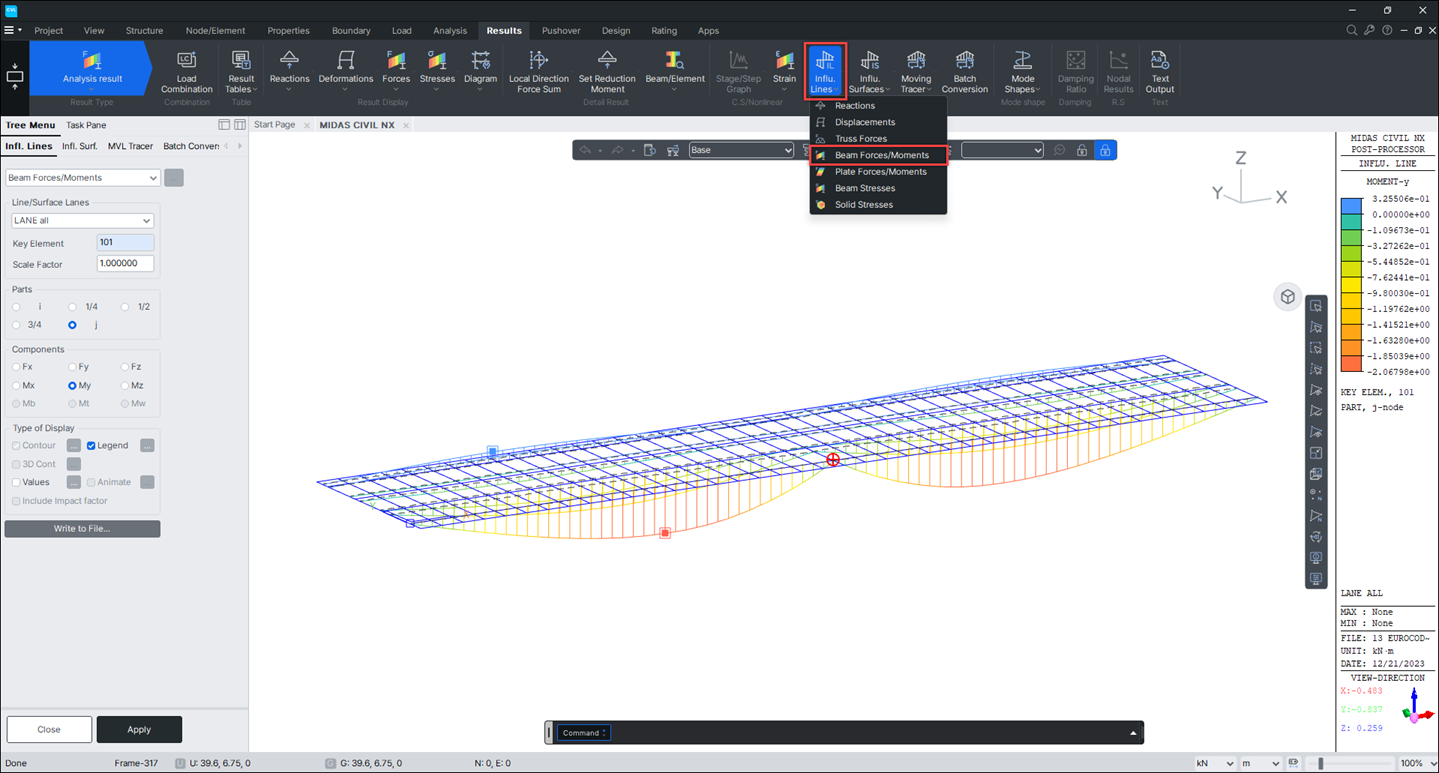Click the Apply button
Screen dimensions: 1439x773
[139, 729]
